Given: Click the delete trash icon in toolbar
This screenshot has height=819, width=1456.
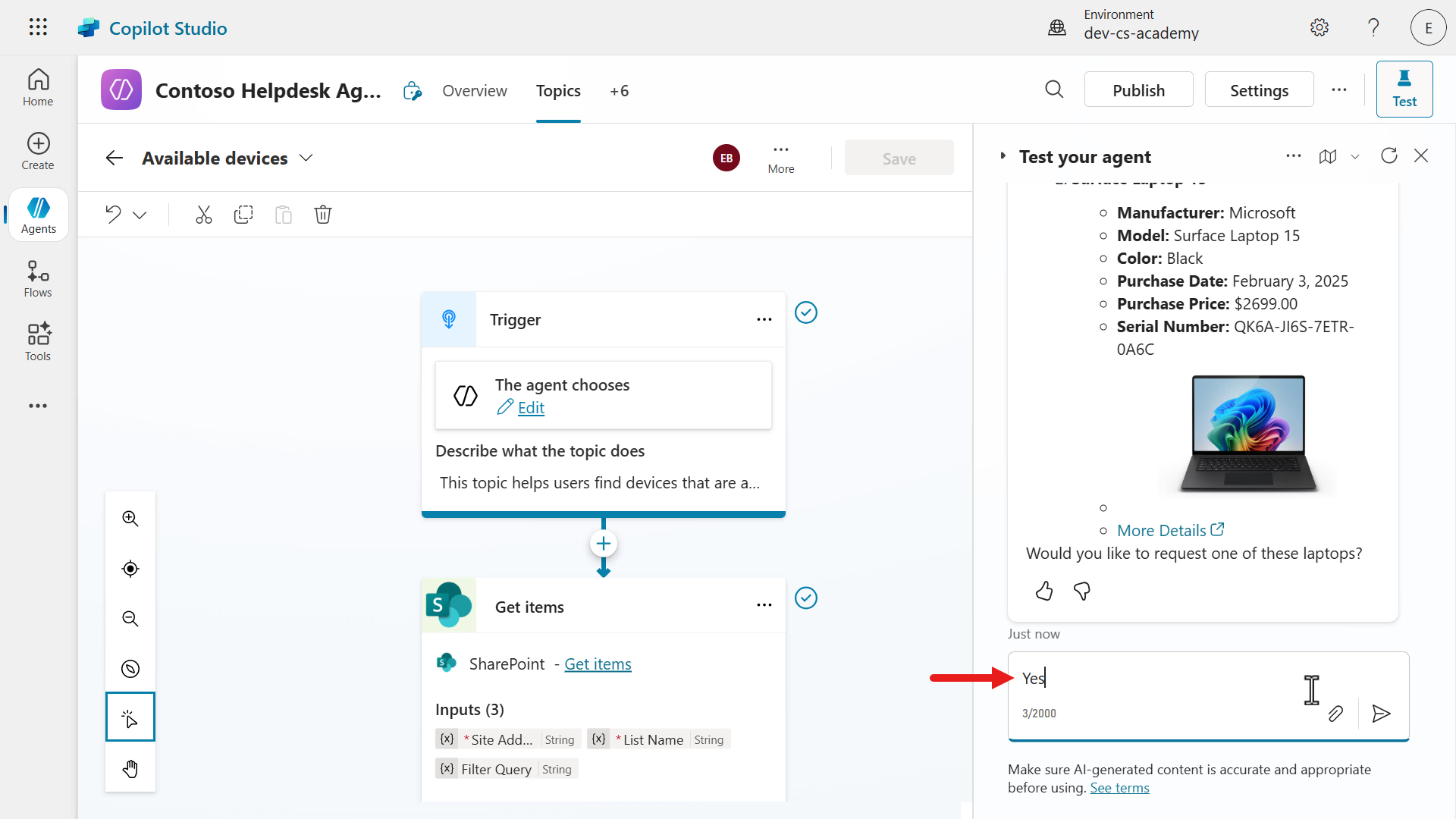Looking at the screenshot, I should click(x=323, y=215).
